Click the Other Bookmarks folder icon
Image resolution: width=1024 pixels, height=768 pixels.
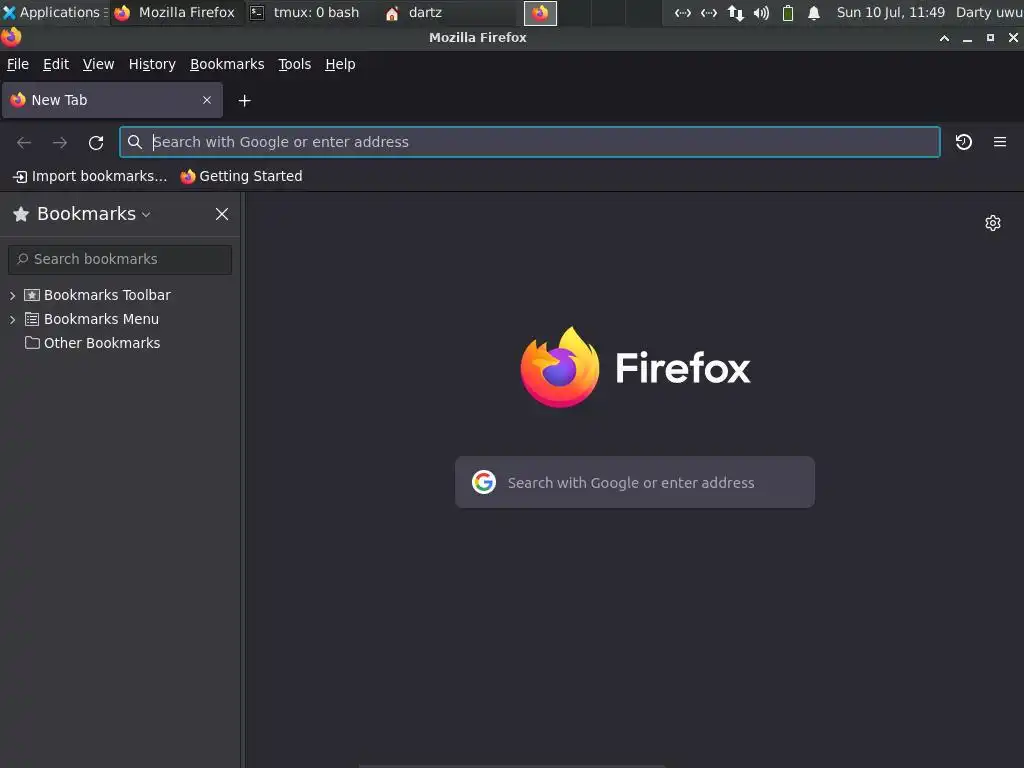[32, 343]
